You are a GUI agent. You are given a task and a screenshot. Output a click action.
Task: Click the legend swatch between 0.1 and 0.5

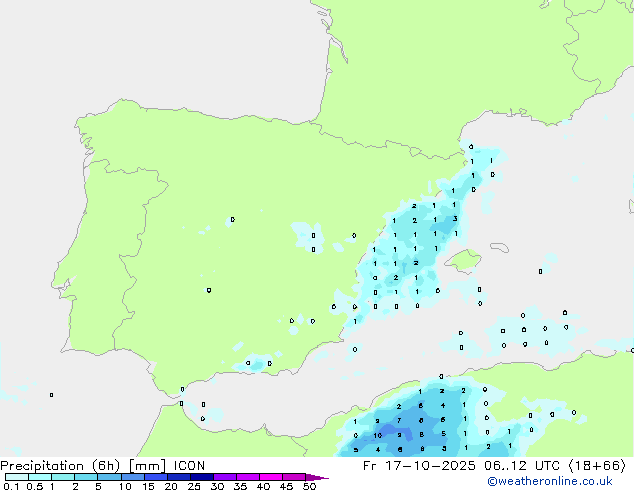(x=17, y=477)
